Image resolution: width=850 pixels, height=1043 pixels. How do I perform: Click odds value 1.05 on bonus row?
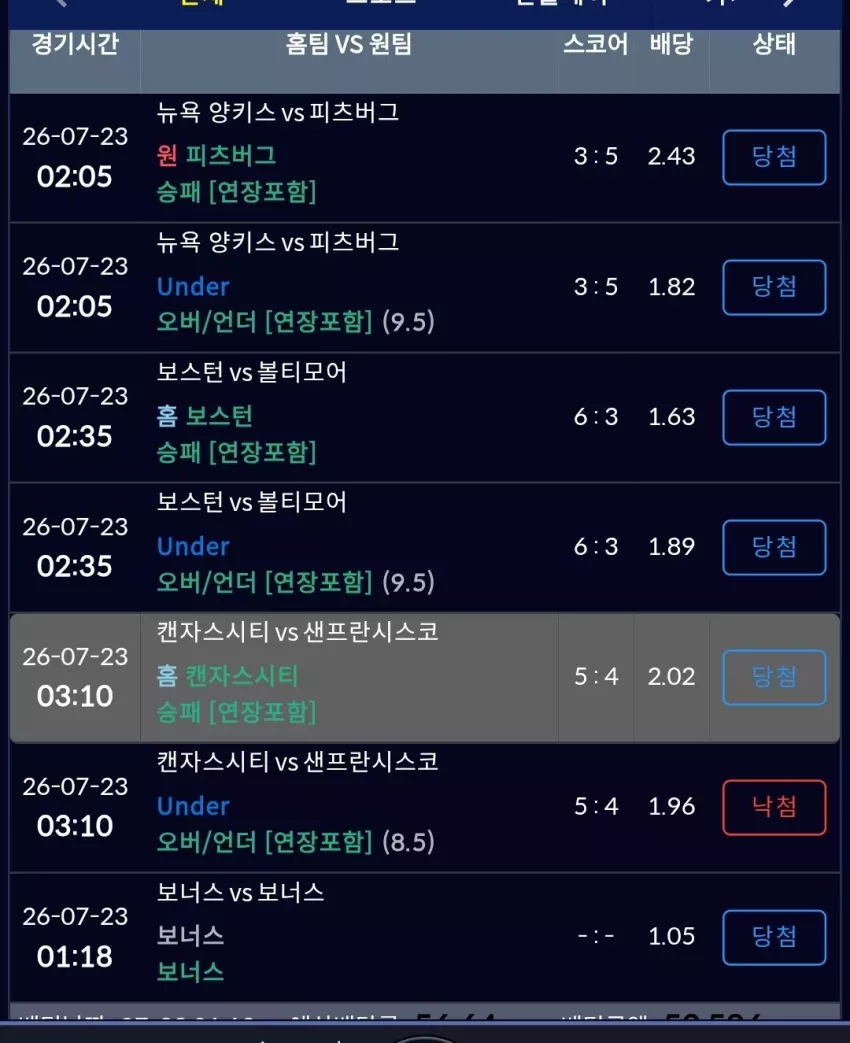coord(671,937)
